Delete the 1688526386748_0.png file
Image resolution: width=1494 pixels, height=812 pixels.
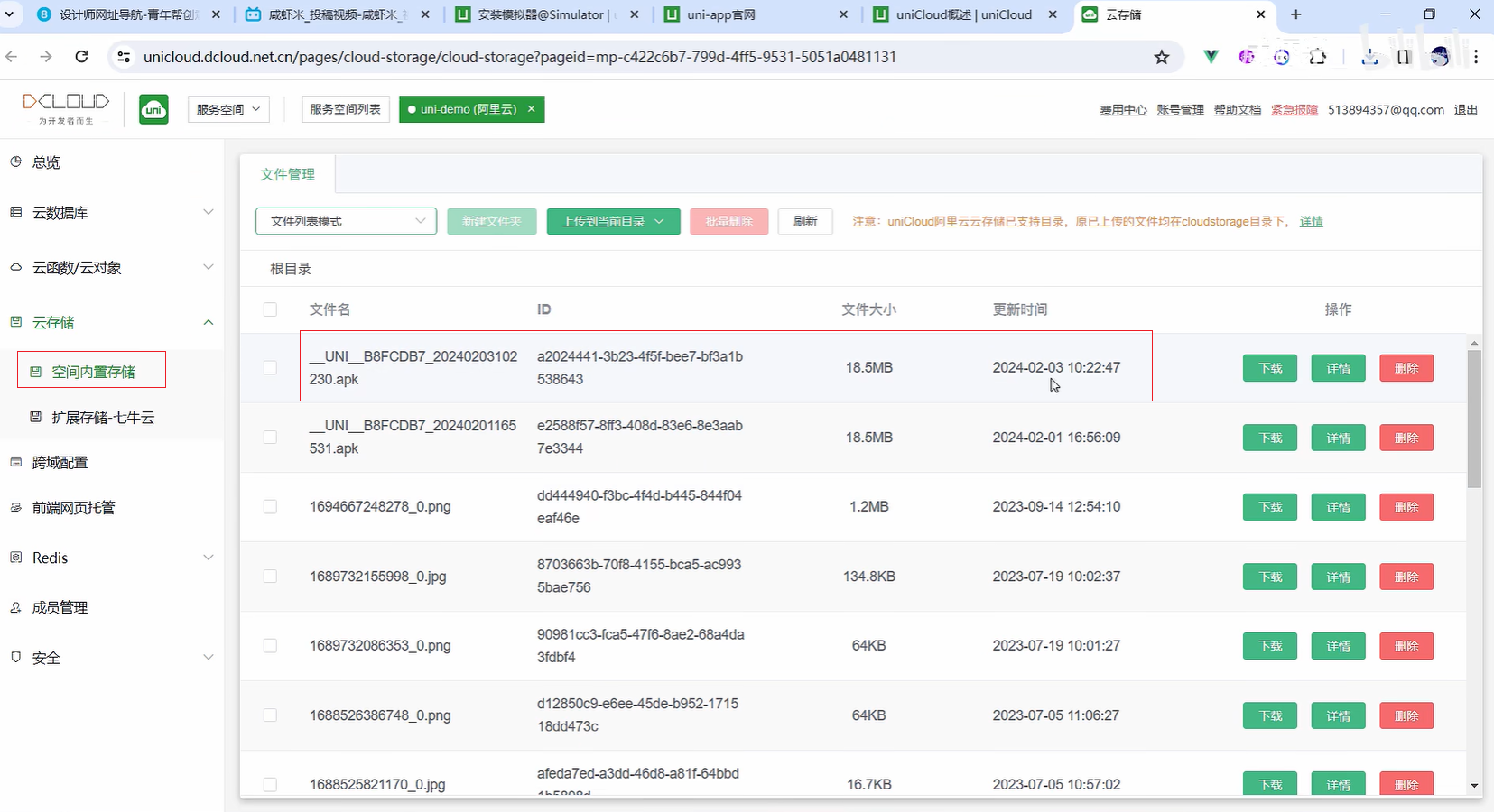(x=1406, y=715)
